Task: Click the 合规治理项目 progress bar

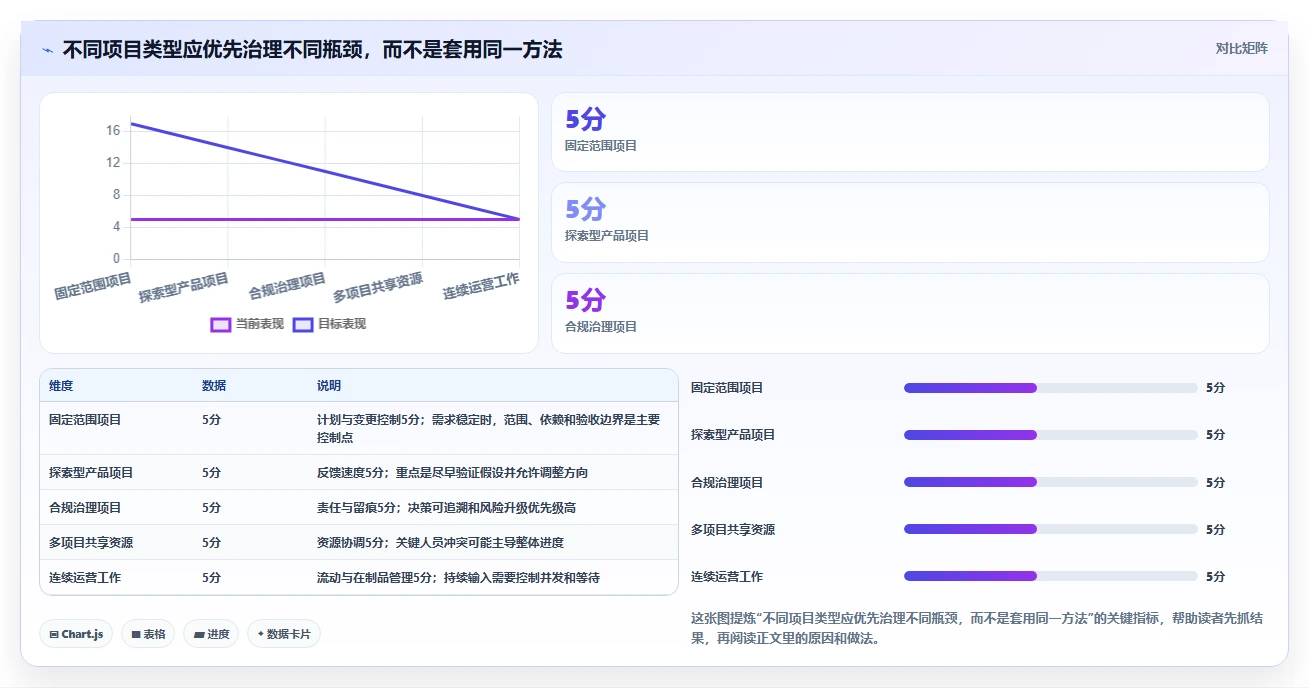Action: click(1050, 482)
